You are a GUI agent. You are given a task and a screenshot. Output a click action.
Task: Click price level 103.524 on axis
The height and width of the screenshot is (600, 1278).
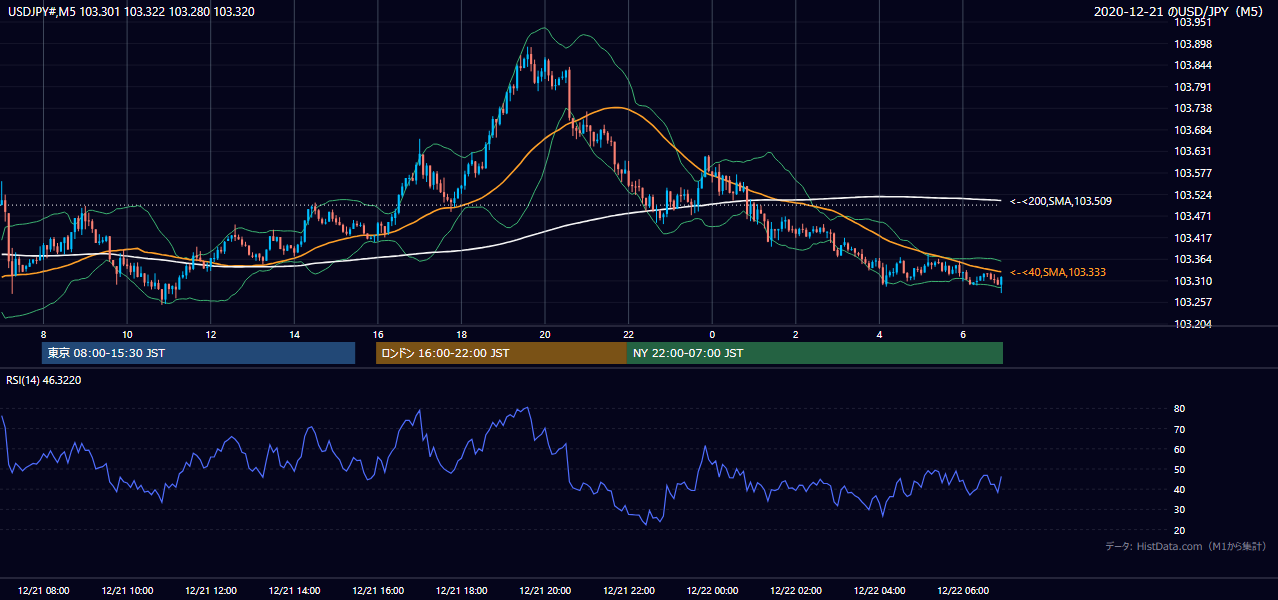1193,195
